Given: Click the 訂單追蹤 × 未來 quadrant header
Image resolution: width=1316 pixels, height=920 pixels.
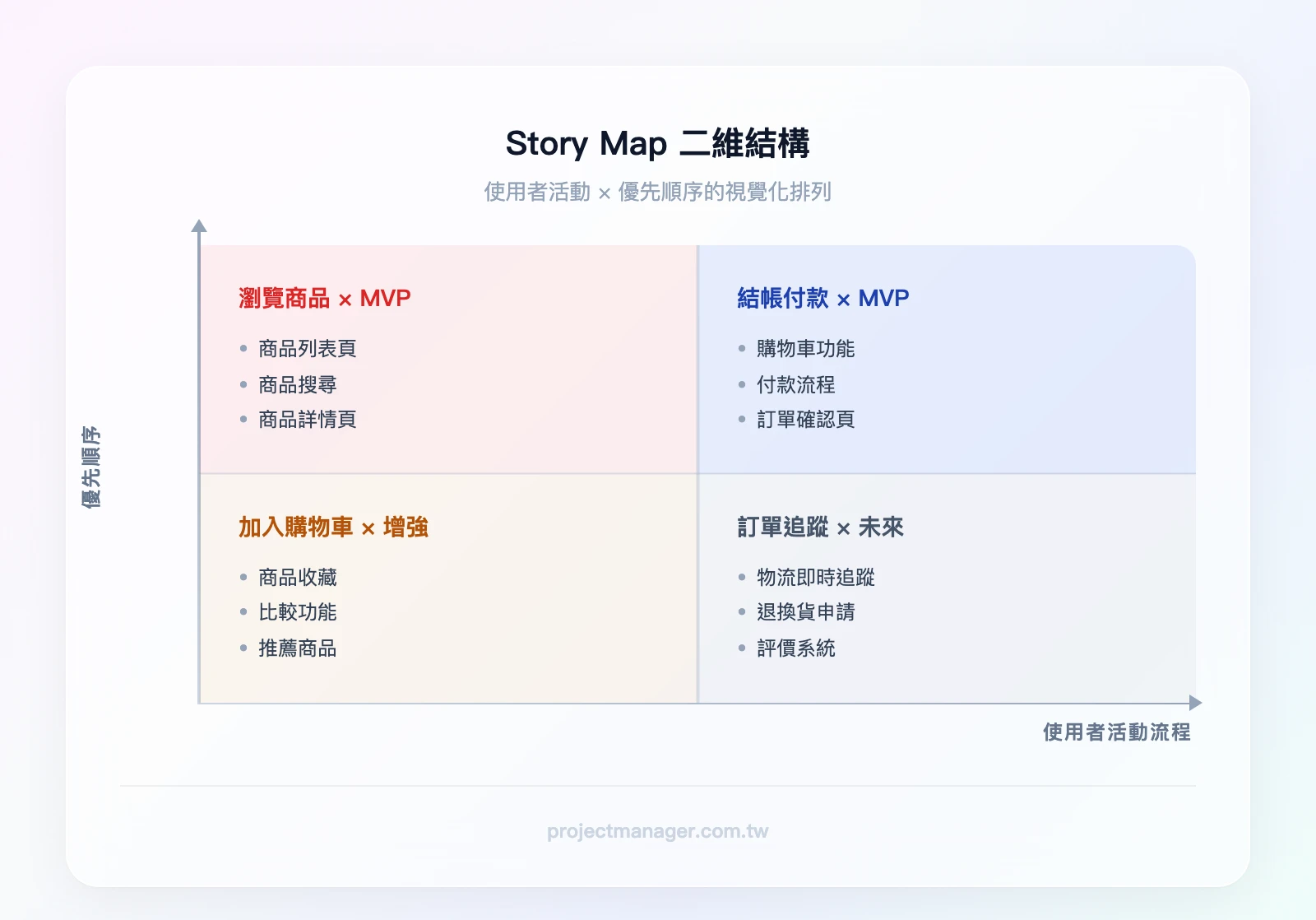Looking at the screenshot, I should pyautogui.click(x=821, y=527).
